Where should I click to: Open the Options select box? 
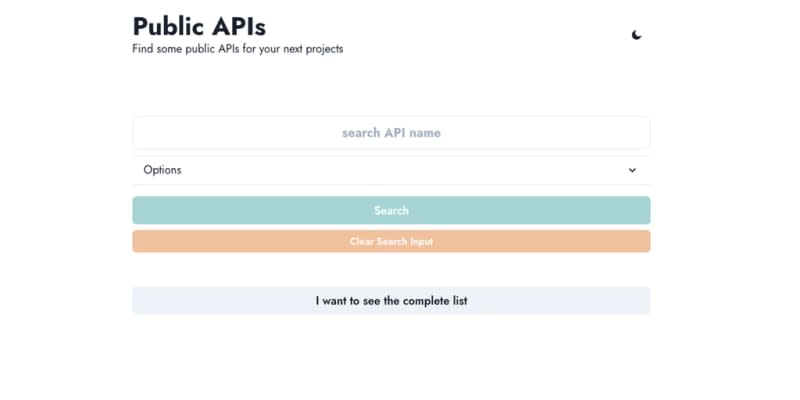point(391,170)
